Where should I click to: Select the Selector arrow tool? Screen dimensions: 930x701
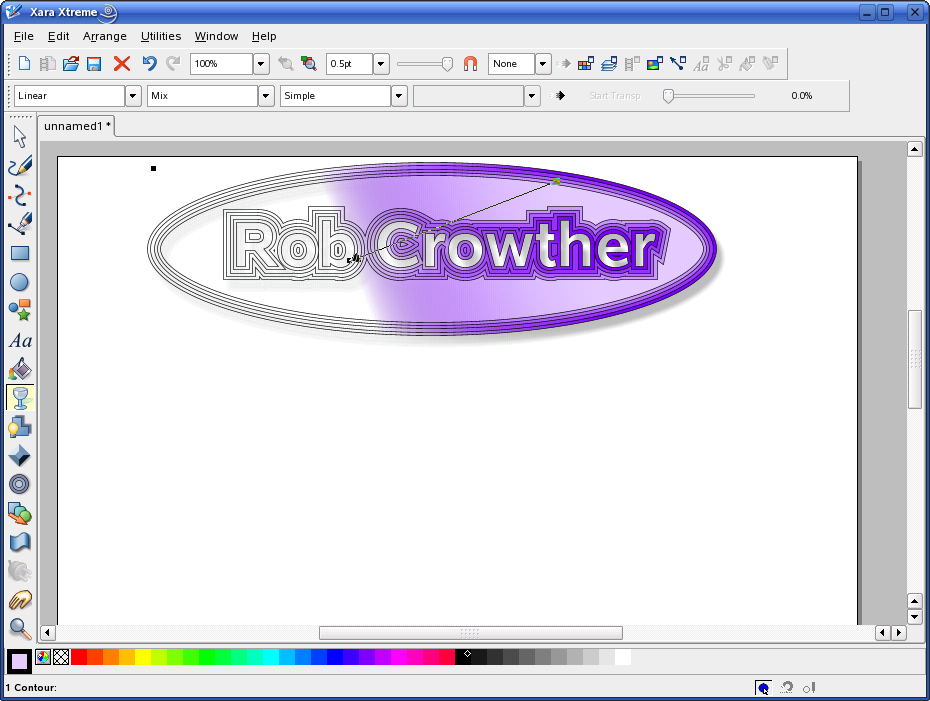click(x=20, y=137)
